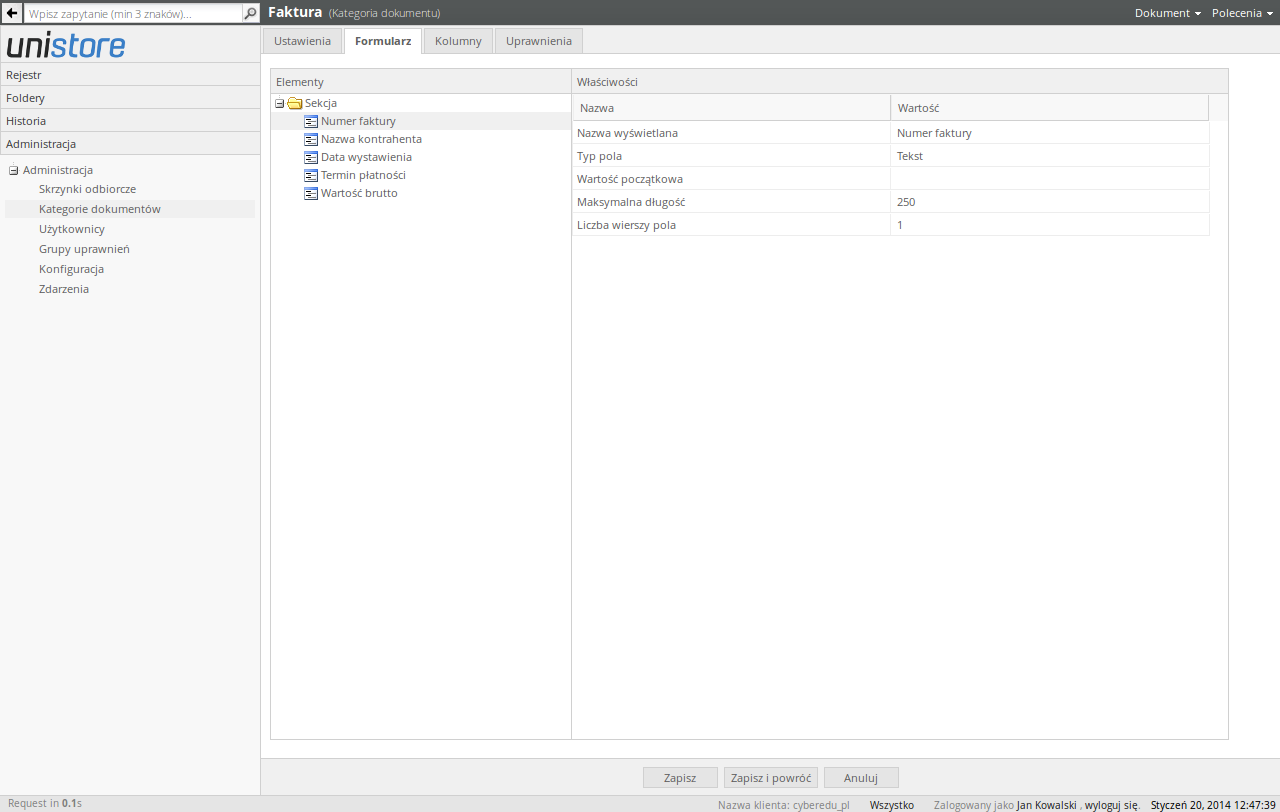The width and height of the screenshot is (1280, 812).
Task: Click Jan Kowalski user name in status bar
Action: tap(1046, 804)
